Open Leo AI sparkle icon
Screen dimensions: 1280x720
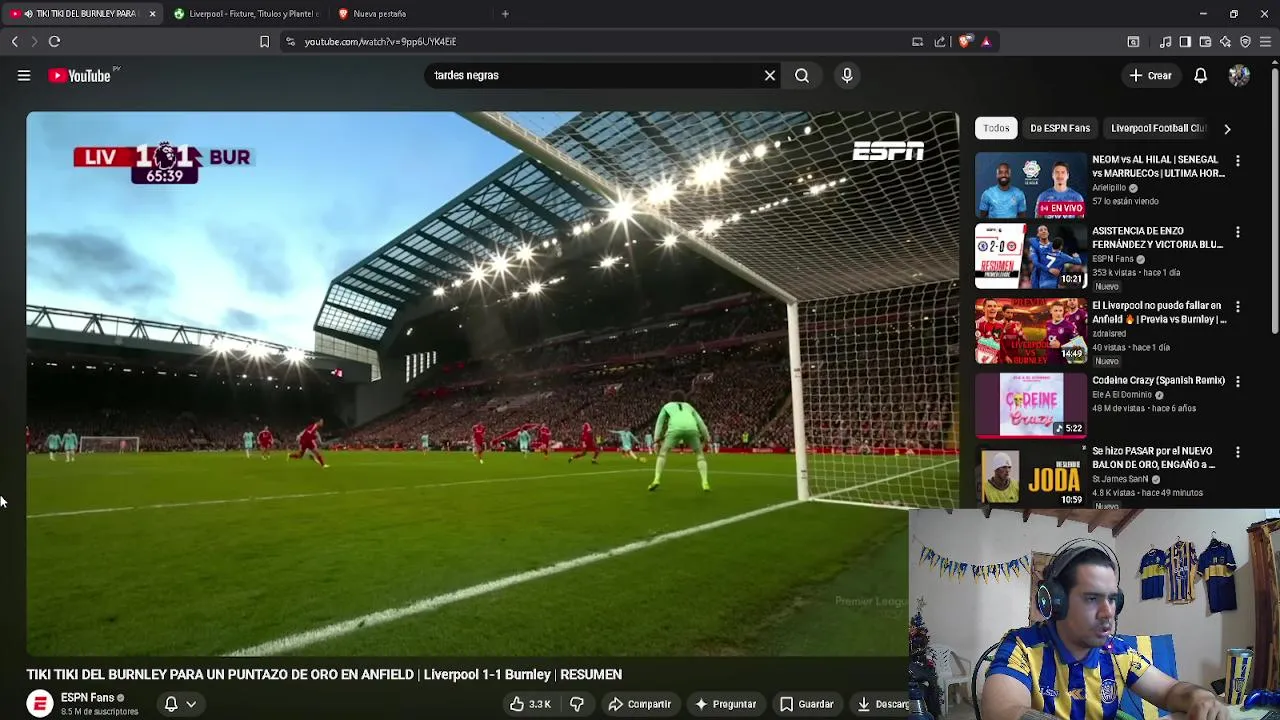(x=1225, y=41)
